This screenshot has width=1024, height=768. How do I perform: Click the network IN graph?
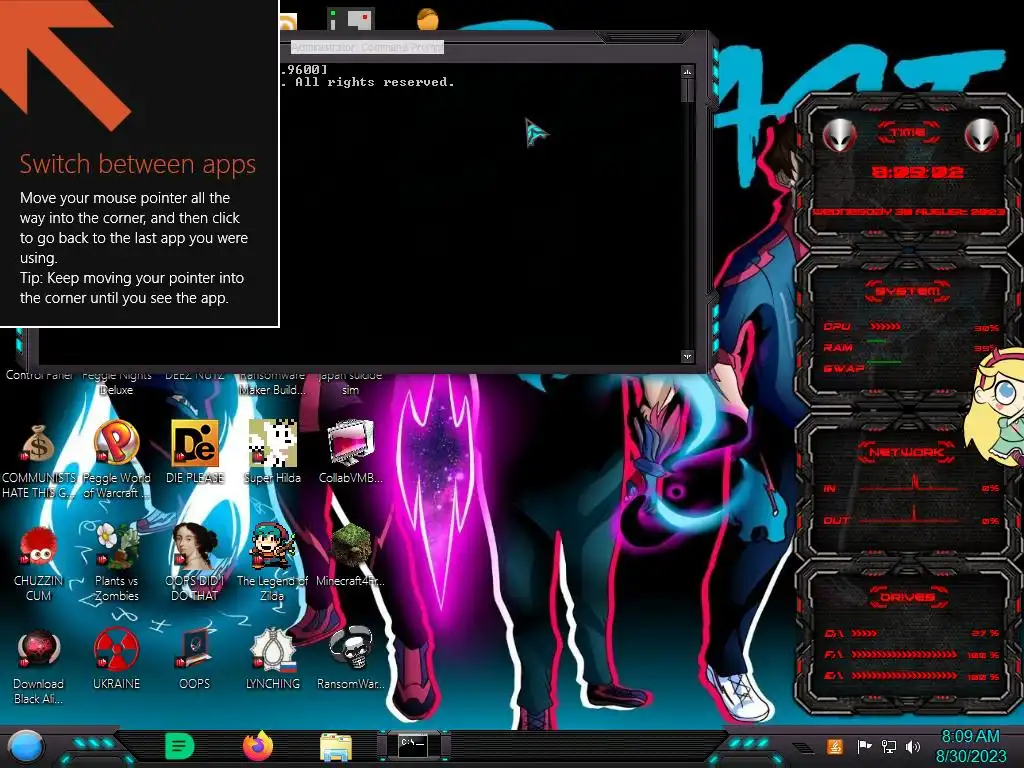click(x=908, y=485)
